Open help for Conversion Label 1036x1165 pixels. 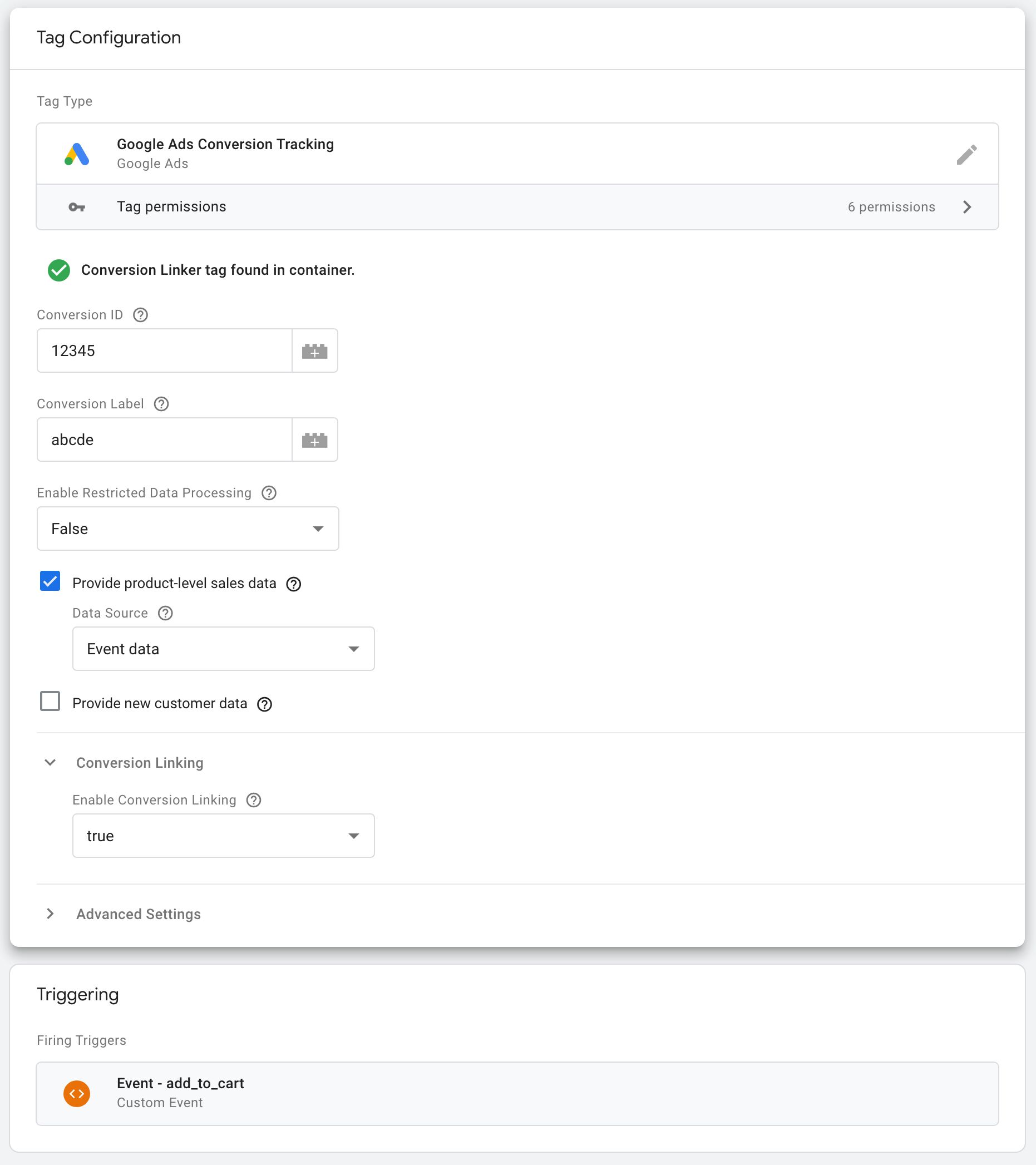tap(161, 404)
